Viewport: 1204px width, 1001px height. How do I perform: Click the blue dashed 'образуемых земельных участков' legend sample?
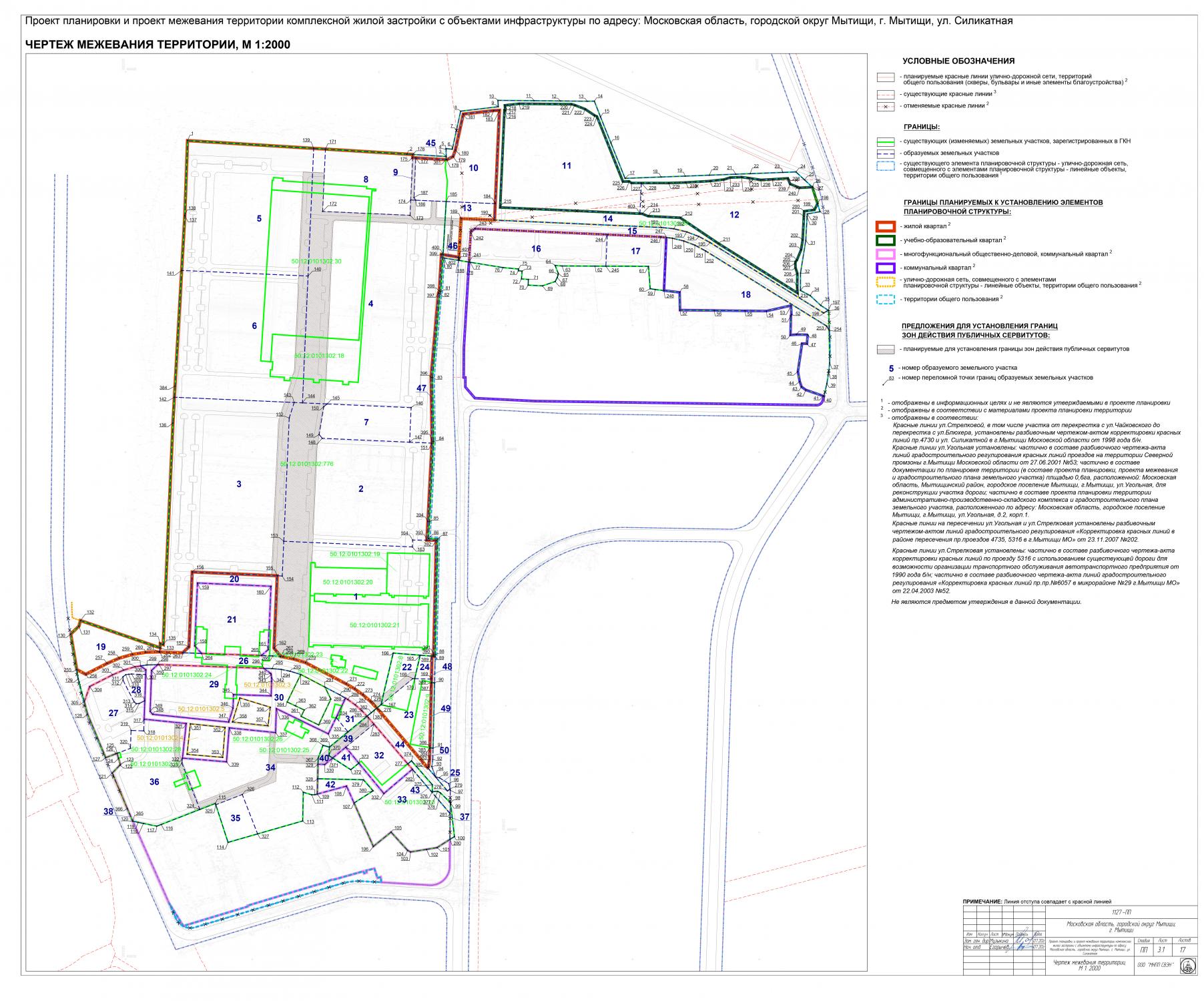(886, 153)
